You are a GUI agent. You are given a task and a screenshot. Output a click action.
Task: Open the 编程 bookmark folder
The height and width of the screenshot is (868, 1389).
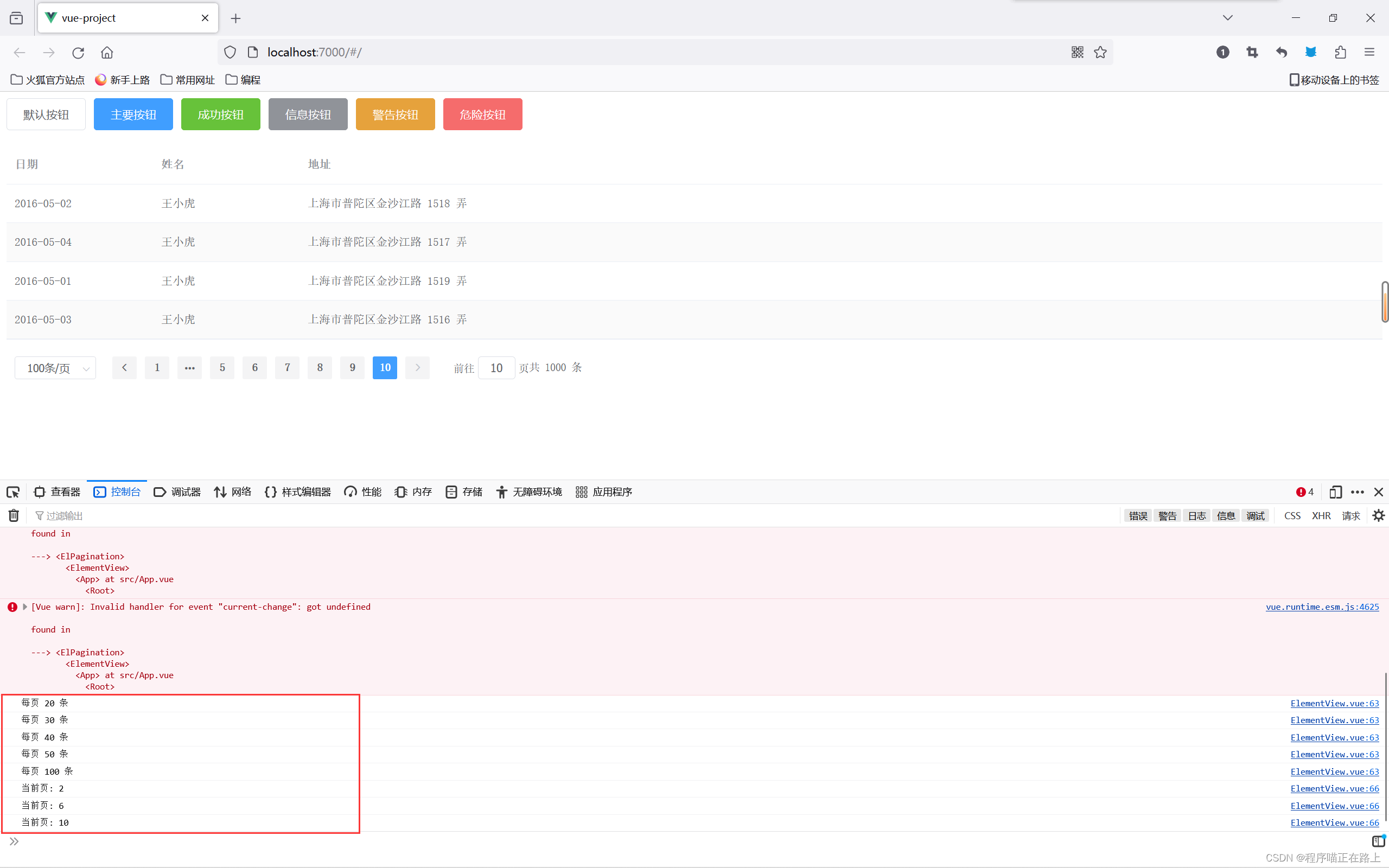(244, 80)
